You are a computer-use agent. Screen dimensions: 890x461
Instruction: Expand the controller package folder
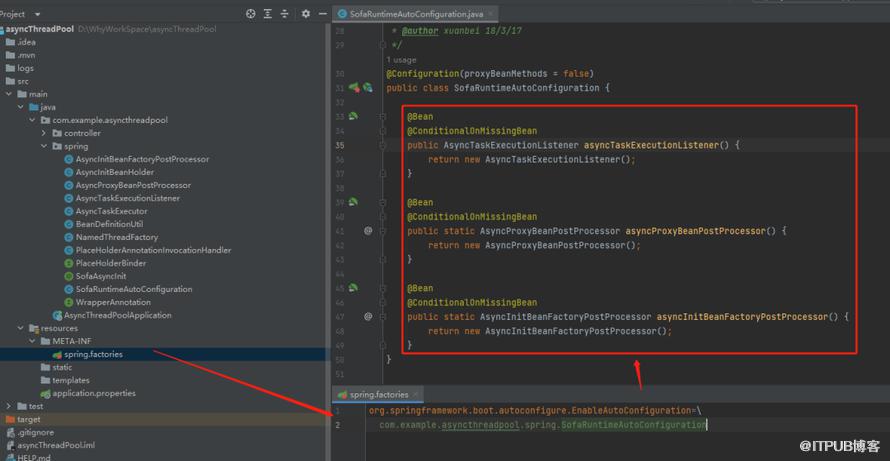click(44, 133)
